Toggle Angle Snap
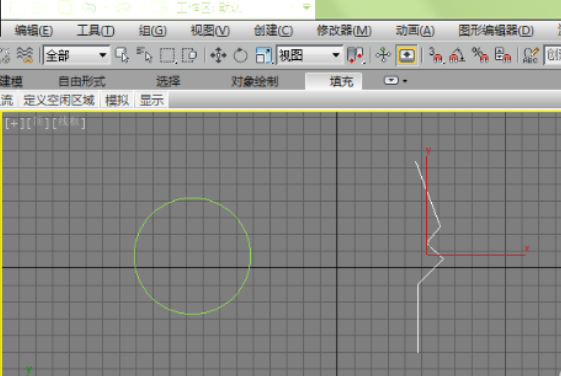Viewport: 561px width, 376px height. click(x=457, y=55)
